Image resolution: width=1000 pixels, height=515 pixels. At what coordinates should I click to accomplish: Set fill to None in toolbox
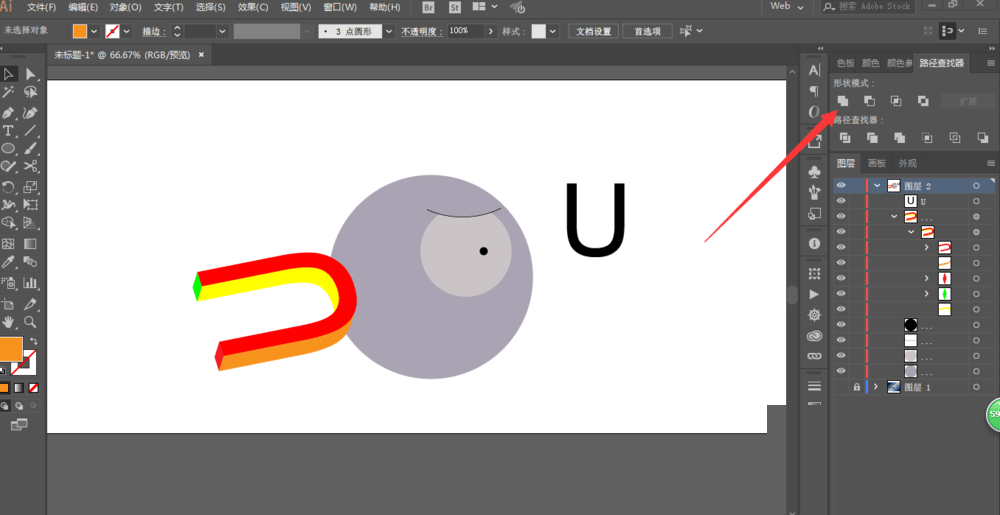click(34, 388)
